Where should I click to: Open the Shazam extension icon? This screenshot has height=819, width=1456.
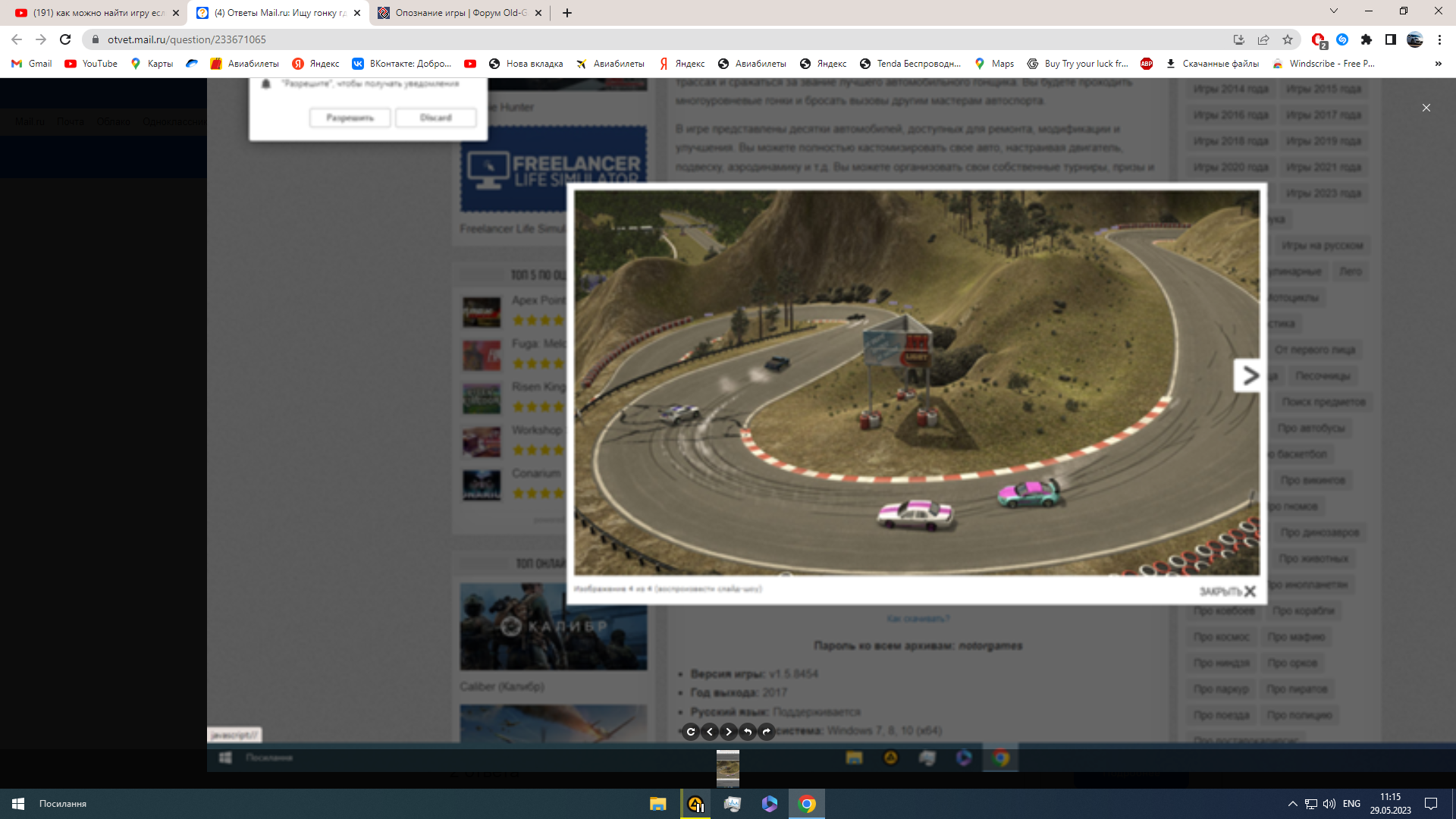coord(1342,39)
